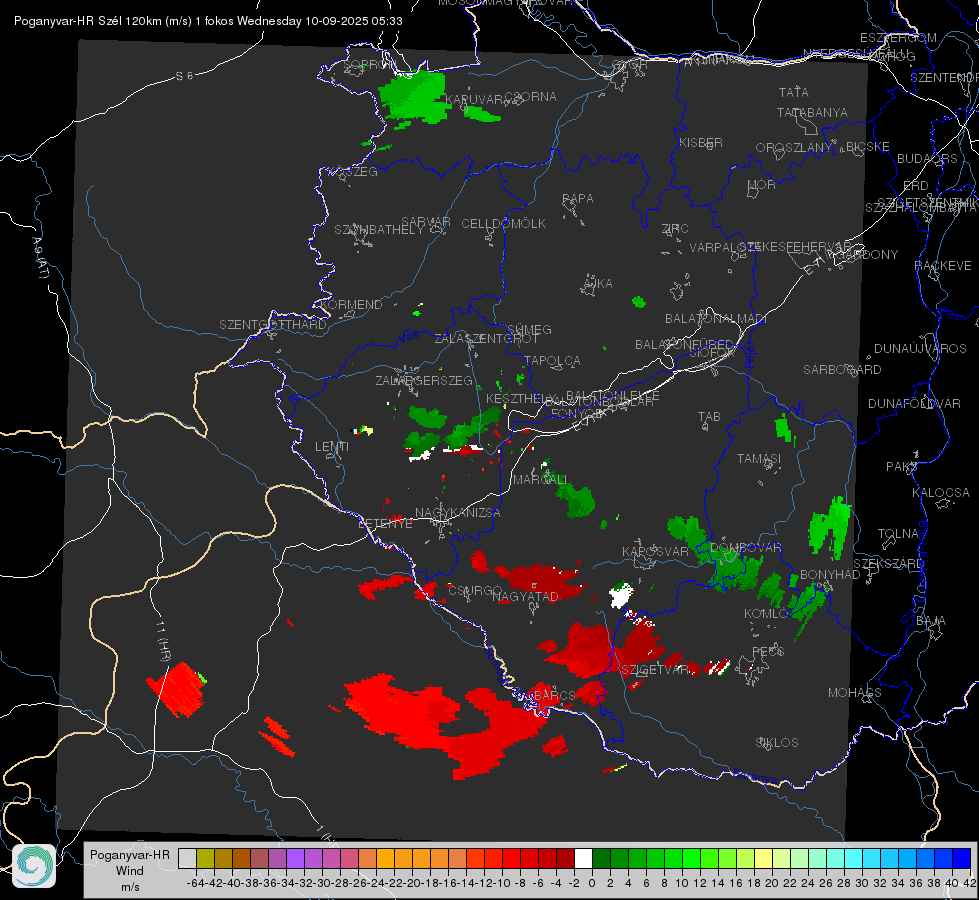Click the 'CSURGÓ' town label
979x900 pixels.
(x=475, y=591)
